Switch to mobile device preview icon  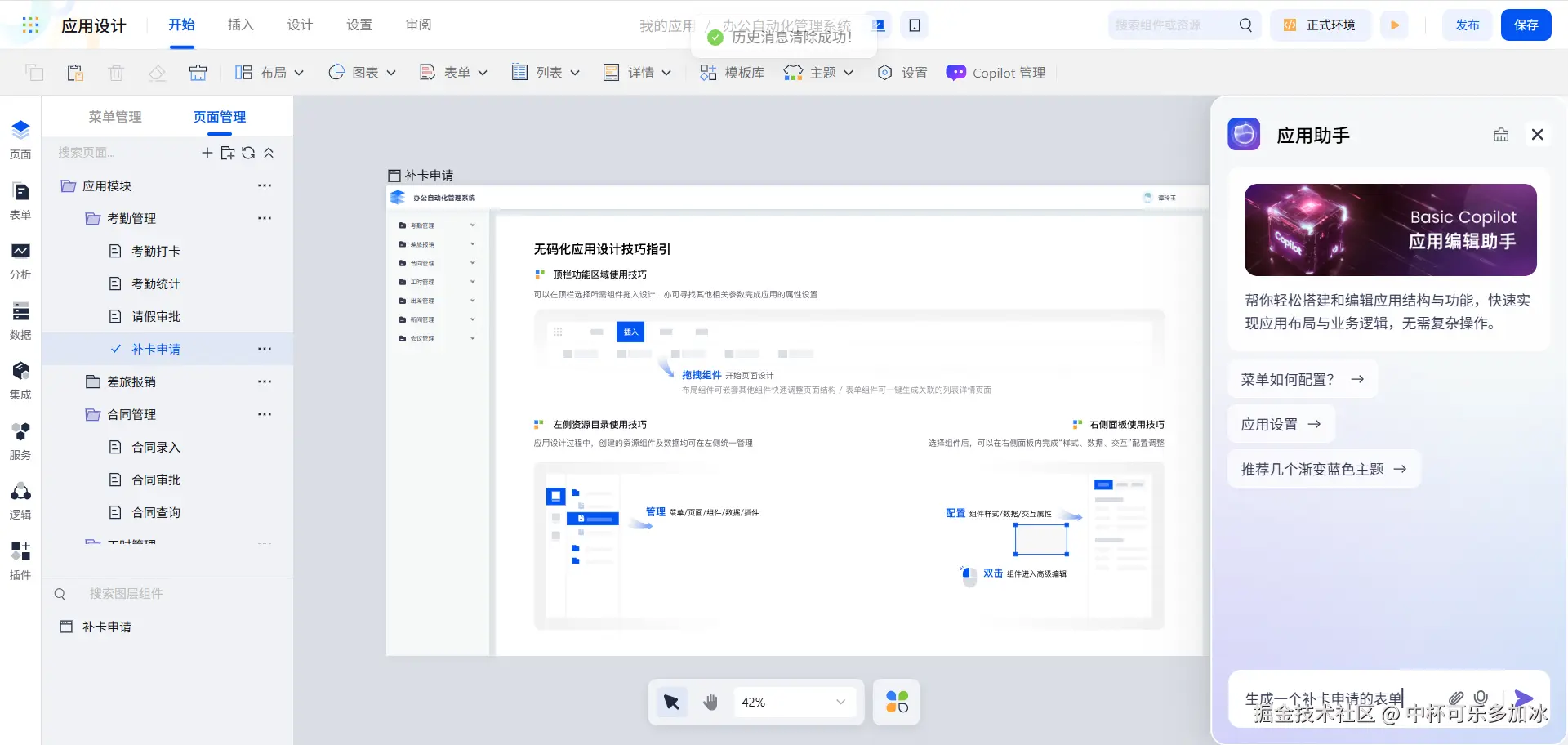tap(915, 25)
